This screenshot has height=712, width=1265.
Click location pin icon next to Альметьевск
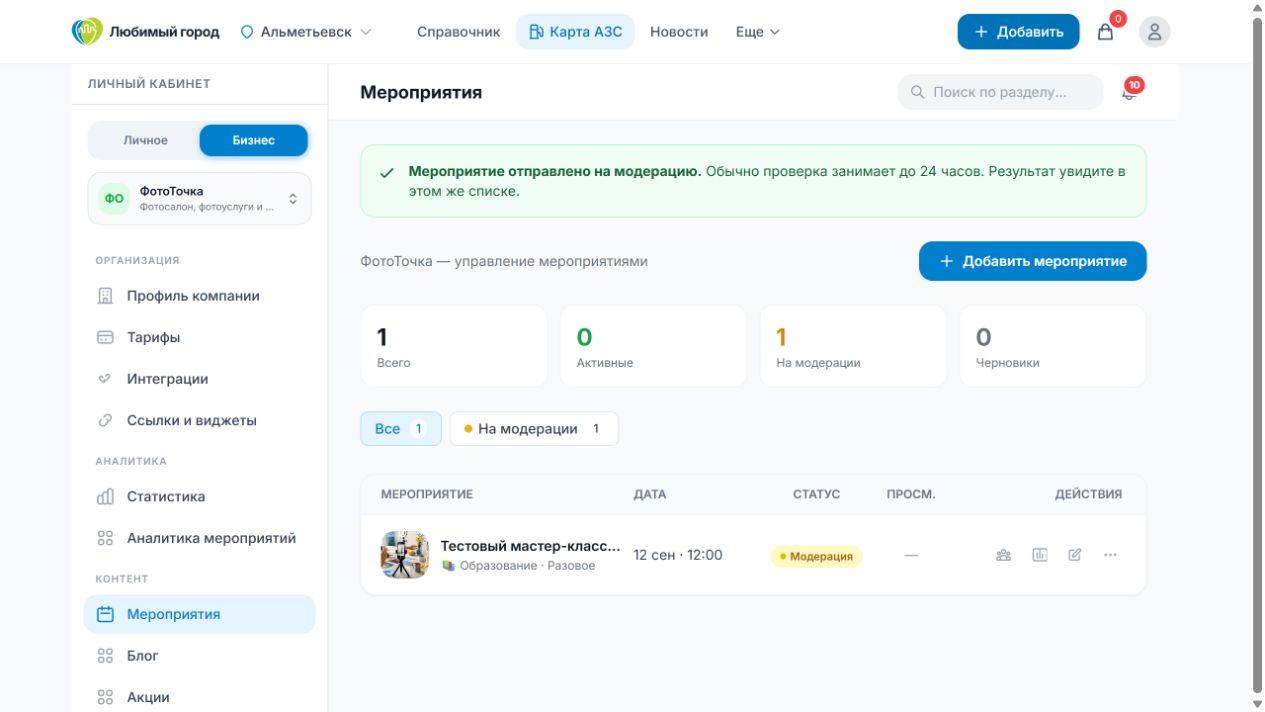[x=247, y=32]
